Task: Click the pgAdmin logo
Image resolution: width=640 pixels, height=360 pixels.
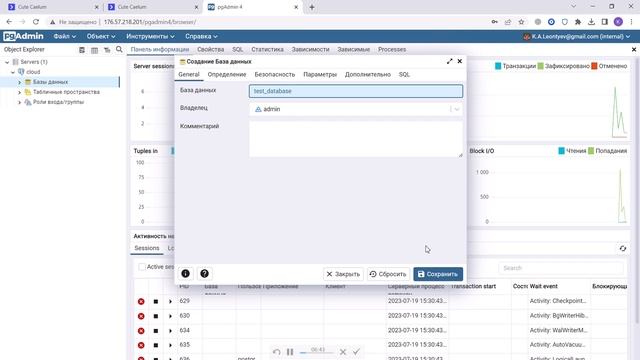Action: (23, 36)
